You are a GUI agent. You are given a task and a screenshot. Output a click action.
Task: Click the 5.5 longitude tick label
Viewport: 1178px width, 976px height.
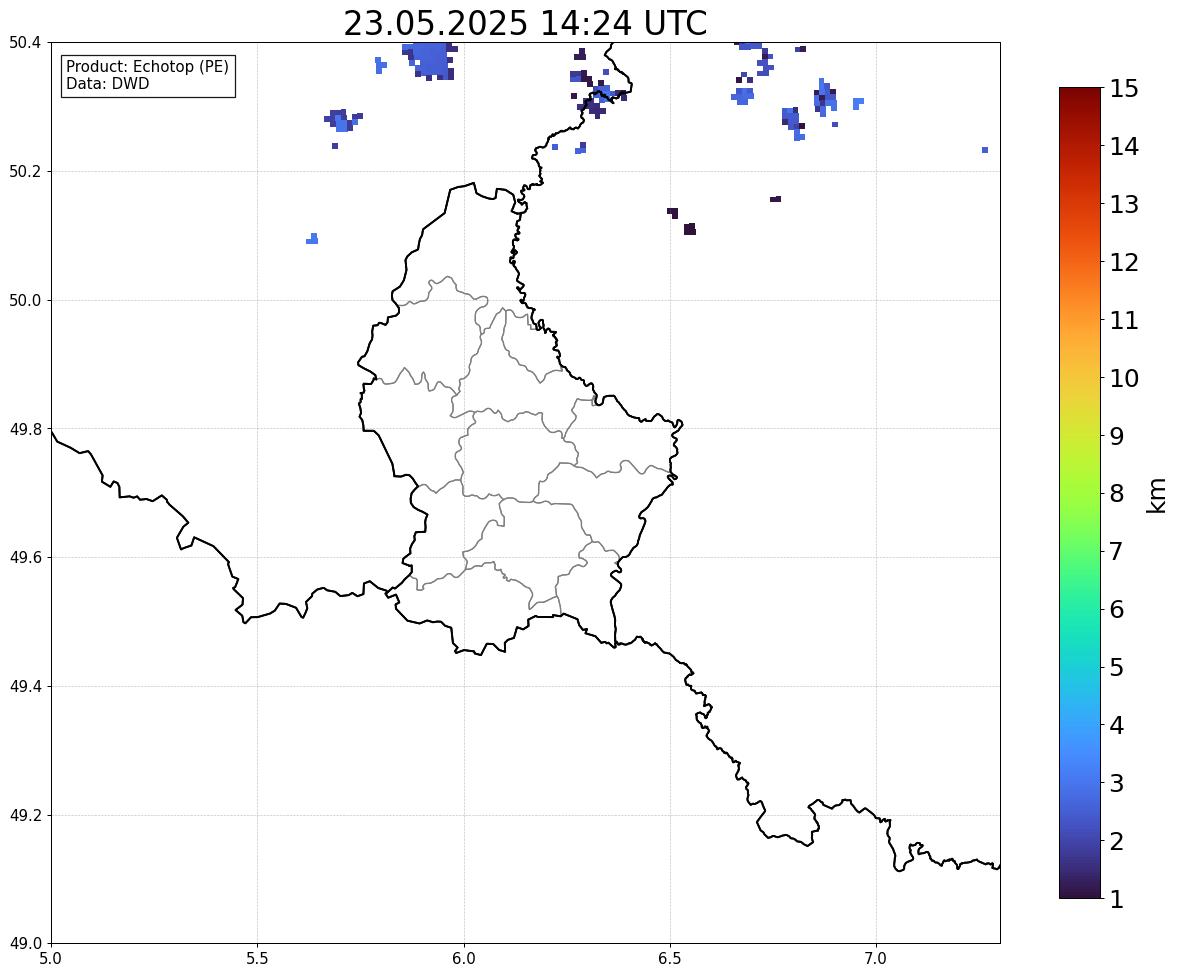coord(258,959)
